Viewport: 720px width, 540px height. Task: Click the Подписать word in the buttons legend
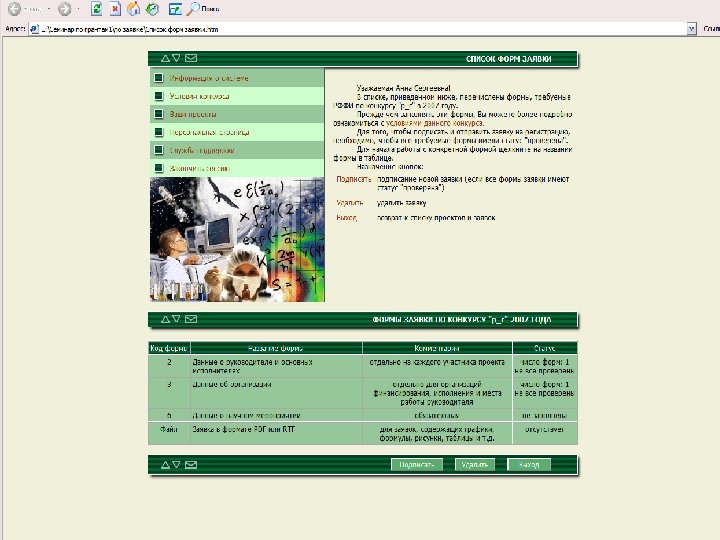(x=354, y=179)
